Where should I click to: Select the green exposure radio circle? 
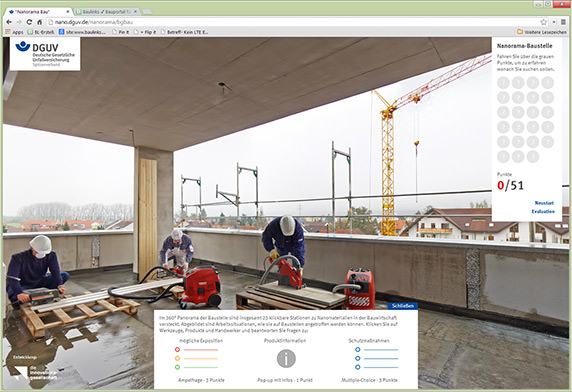coord(178,367)
